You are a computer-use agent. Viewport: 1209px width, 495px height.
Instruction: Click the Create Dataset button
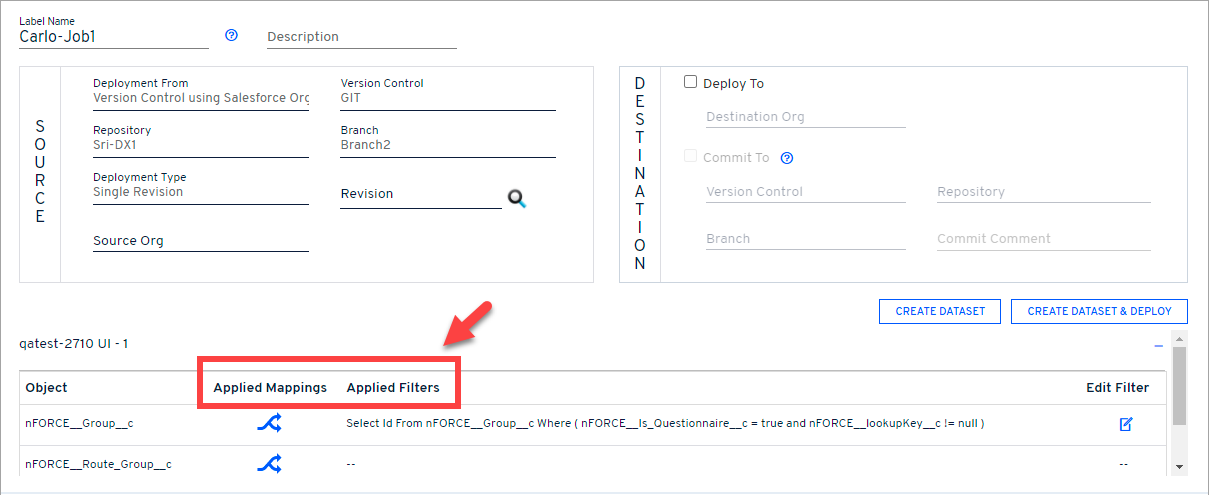[x=940, y=311]
